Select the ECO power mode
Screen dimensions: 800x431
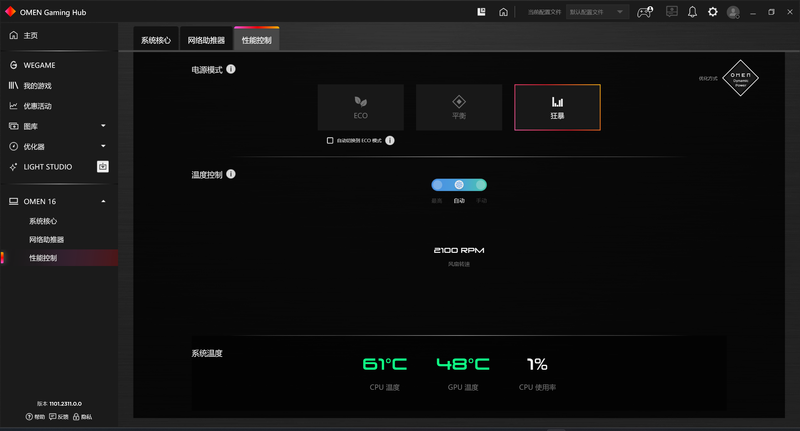360,107
